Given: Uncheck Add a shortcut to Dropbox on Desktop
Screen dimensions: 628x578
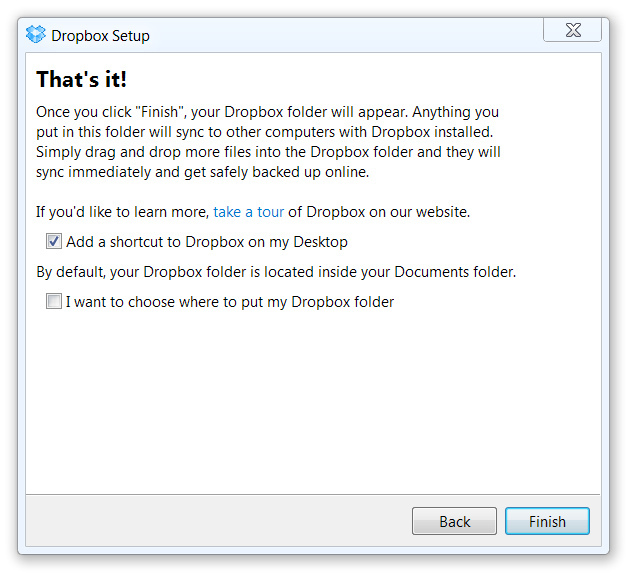Looking at the screenshot, I should tap(54, 242).
